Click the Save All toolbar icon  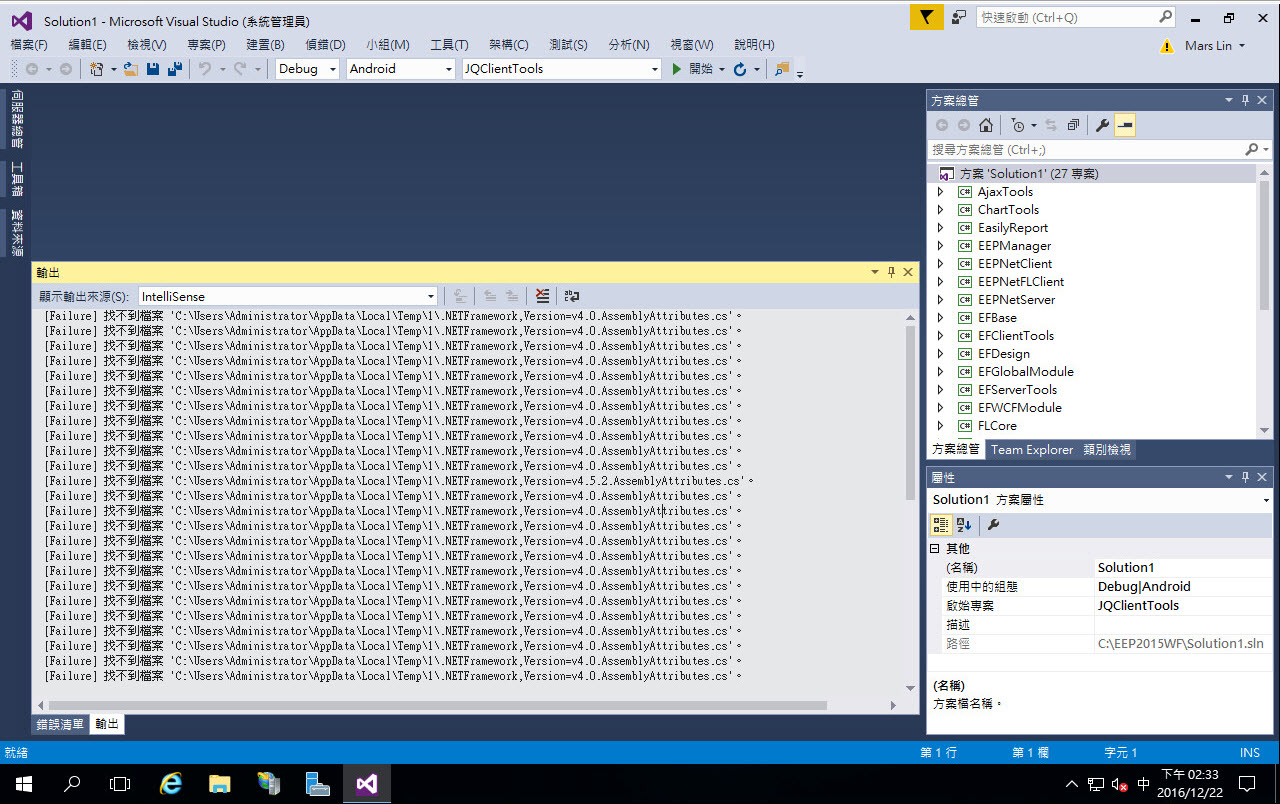(175, 69)
